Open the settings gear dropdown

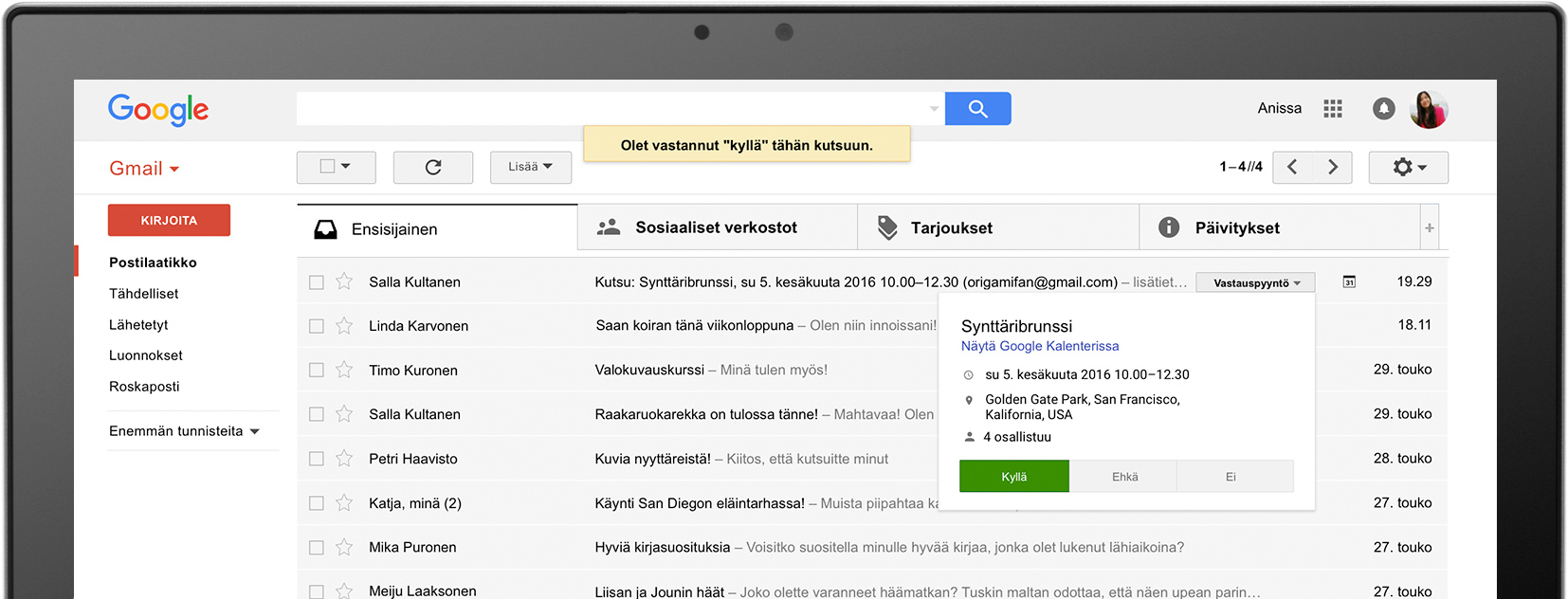1408,167
